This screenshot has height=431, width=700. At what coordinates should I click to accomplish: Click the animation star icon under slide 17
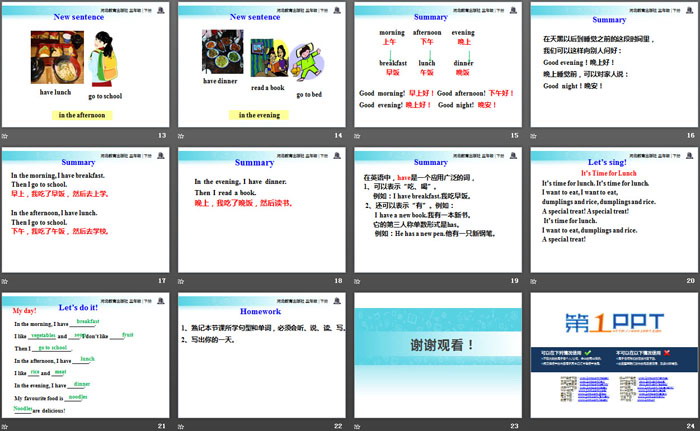[x=4, y=281]
